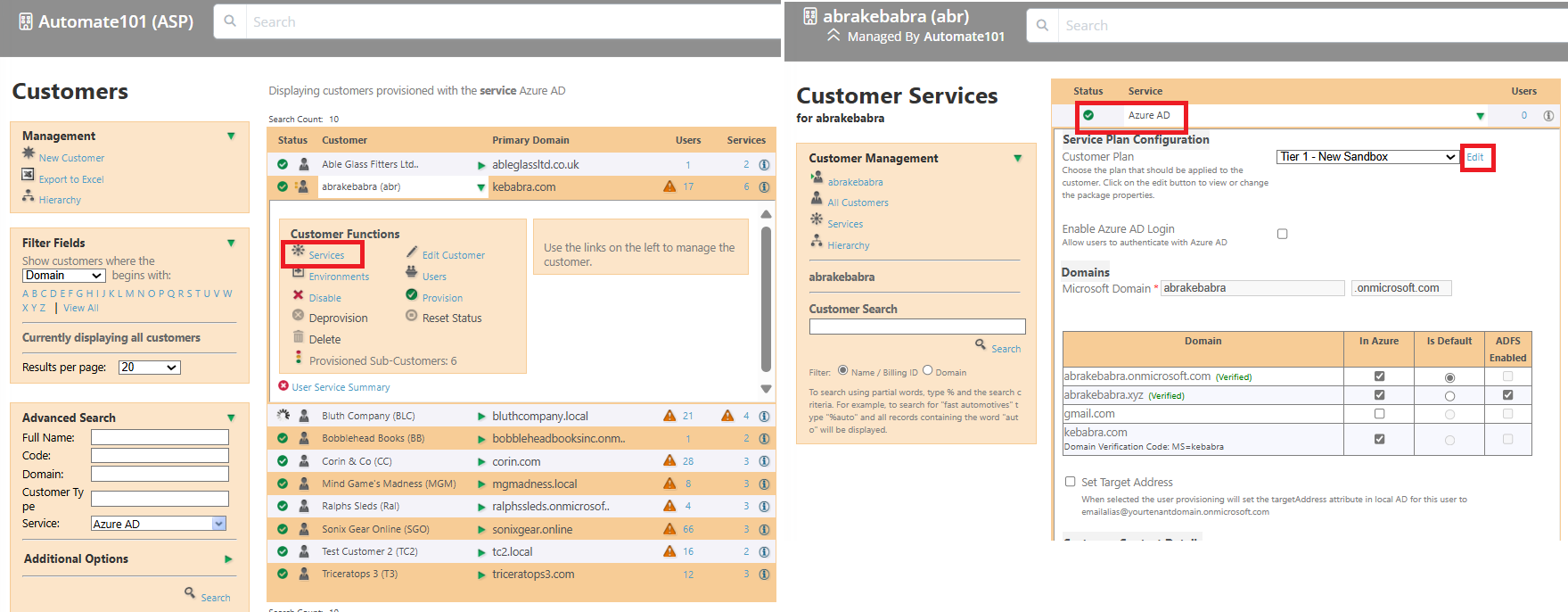Select Domain filter radio
This screenshot has width=1568, height=612.
[927, 370]
